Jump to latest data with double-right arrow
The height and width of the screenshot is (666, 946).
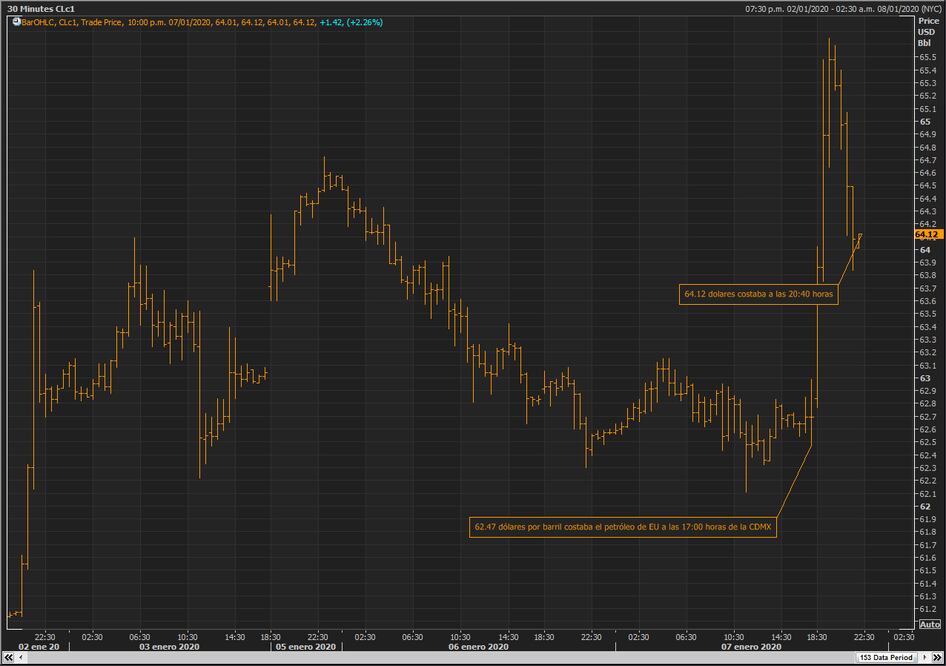[940, 657]
